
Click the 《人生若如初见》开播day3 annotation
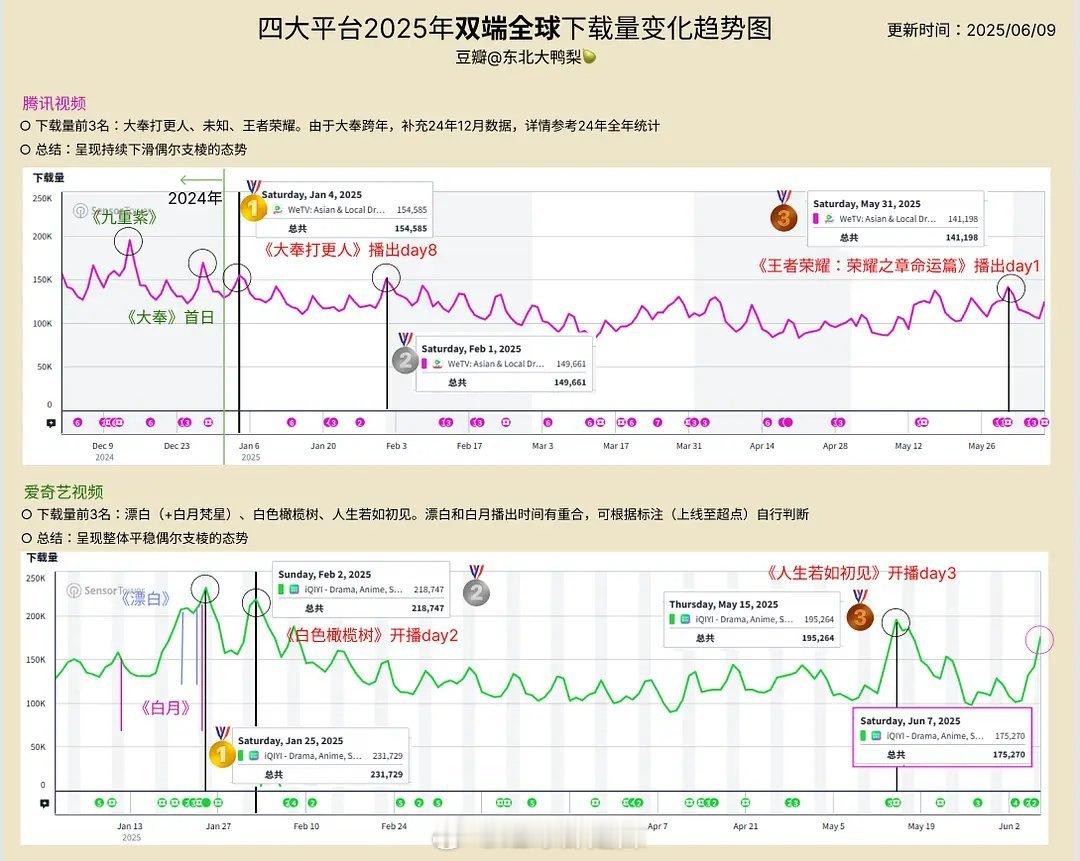(861, 572)
